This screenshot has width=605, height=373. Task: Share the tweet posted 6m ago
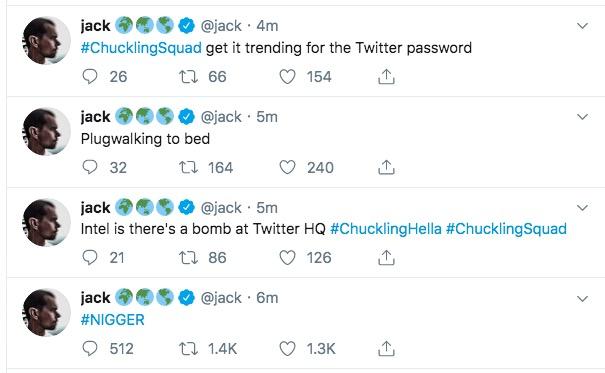coord(386,349)
